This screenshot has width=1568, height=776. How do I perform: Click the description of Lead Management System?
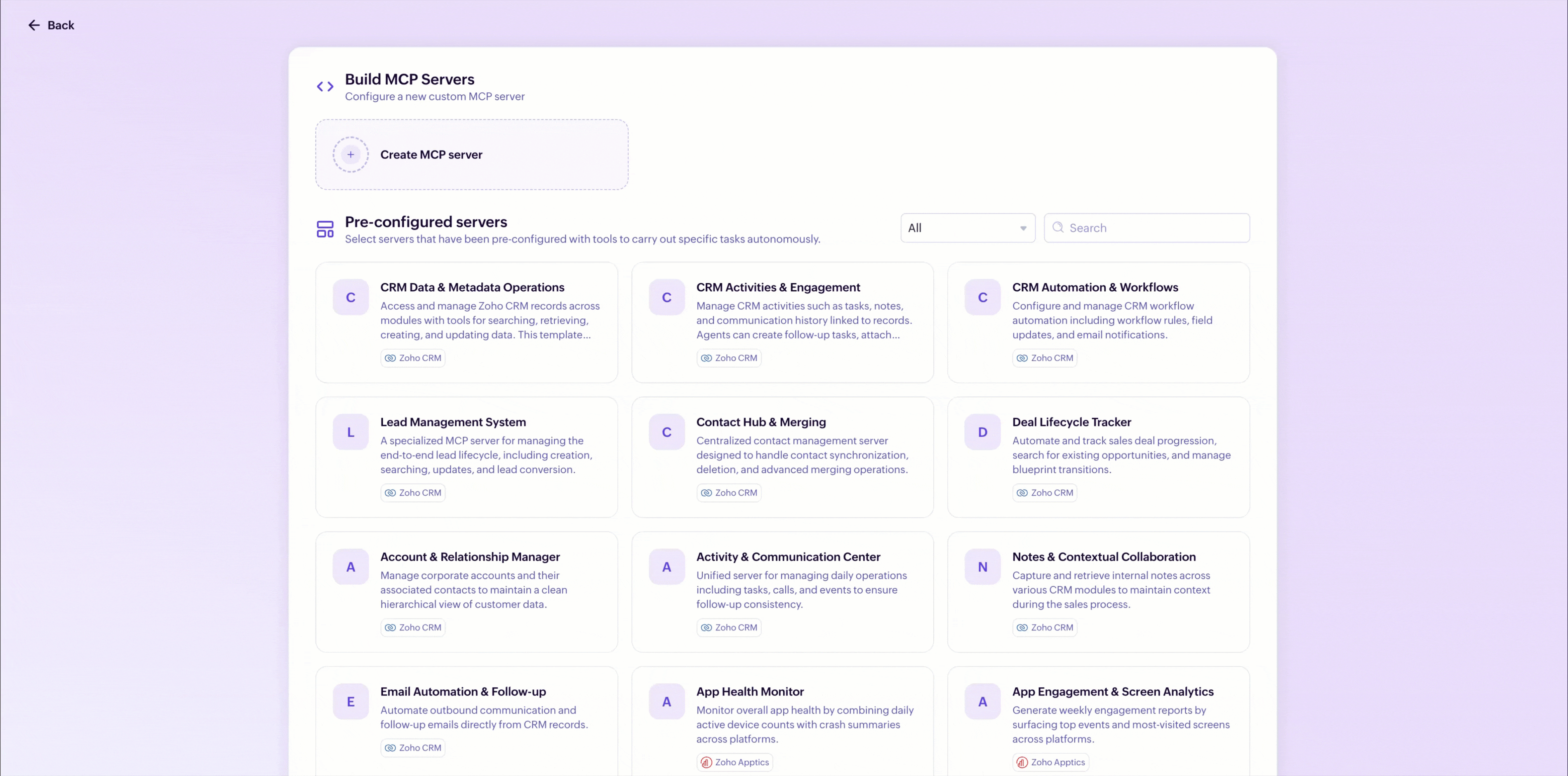[x=486, y=455]
